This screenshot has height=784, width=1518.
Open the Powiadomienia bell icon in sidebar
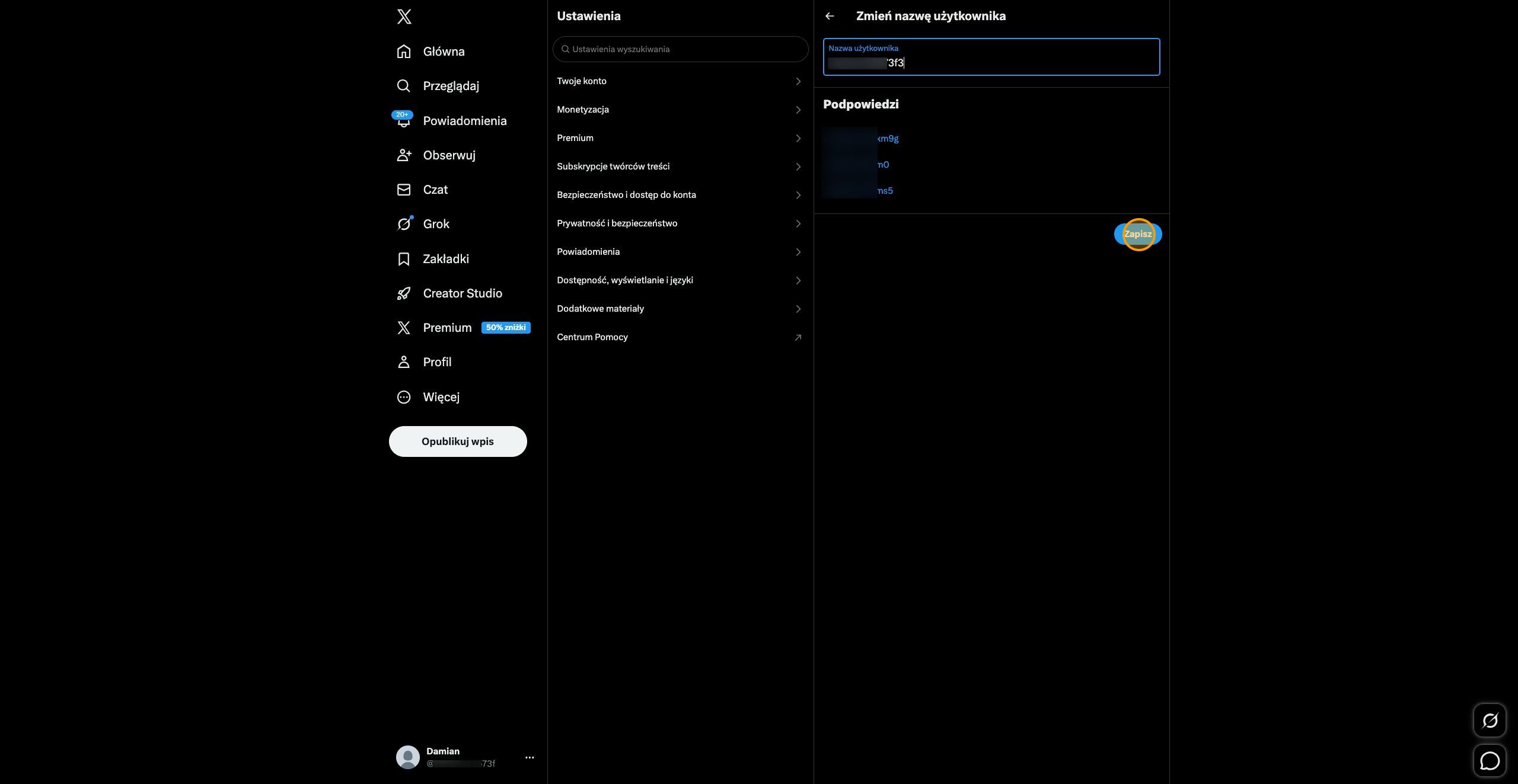[x=404, y=120]
